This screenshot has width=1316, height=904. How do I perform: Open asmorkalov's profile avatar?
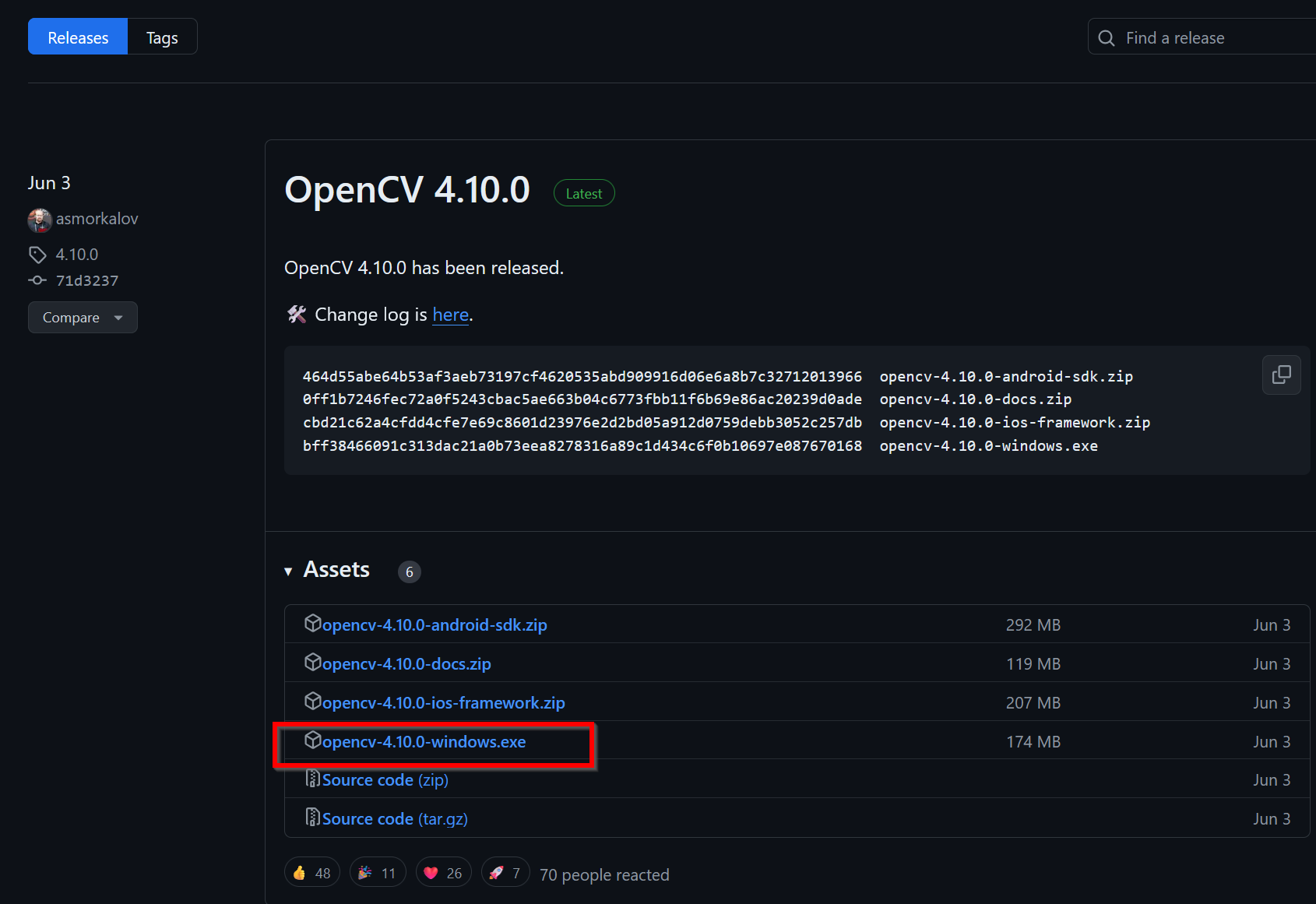(x=40, y=220)
